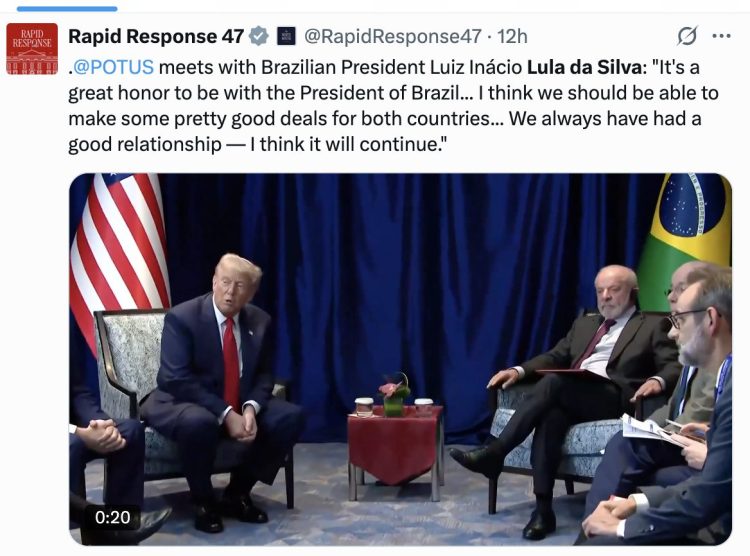Open the Rapid Response 47 display name

coord(156,37)
